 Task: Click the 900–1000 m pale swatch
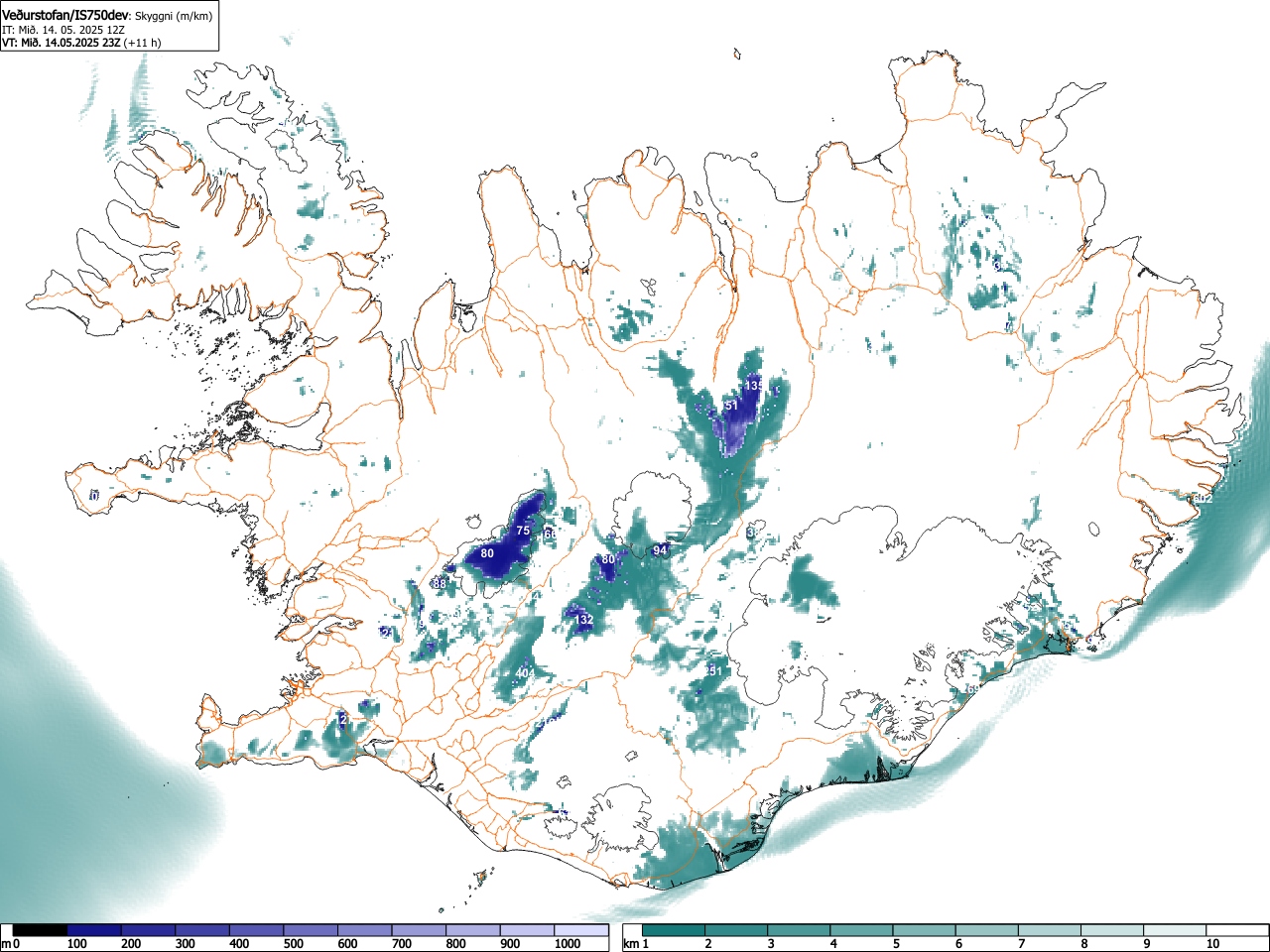[527, 930]
